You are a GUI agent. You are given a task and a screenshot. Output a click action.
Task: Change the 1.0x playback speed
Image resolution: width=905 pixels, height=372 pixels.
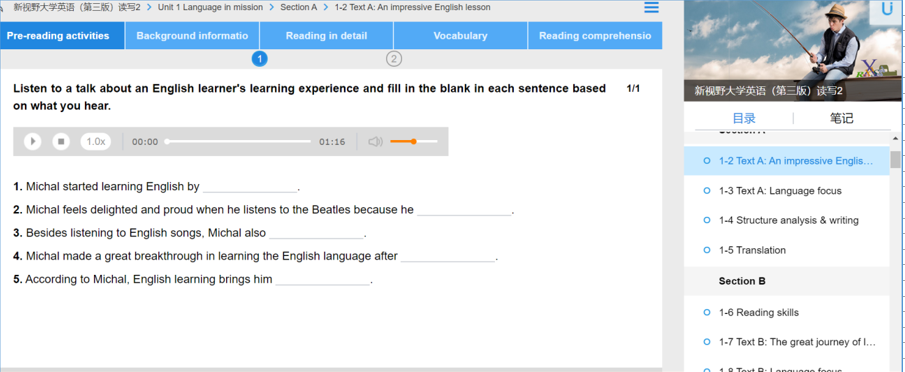pos(96,141)
